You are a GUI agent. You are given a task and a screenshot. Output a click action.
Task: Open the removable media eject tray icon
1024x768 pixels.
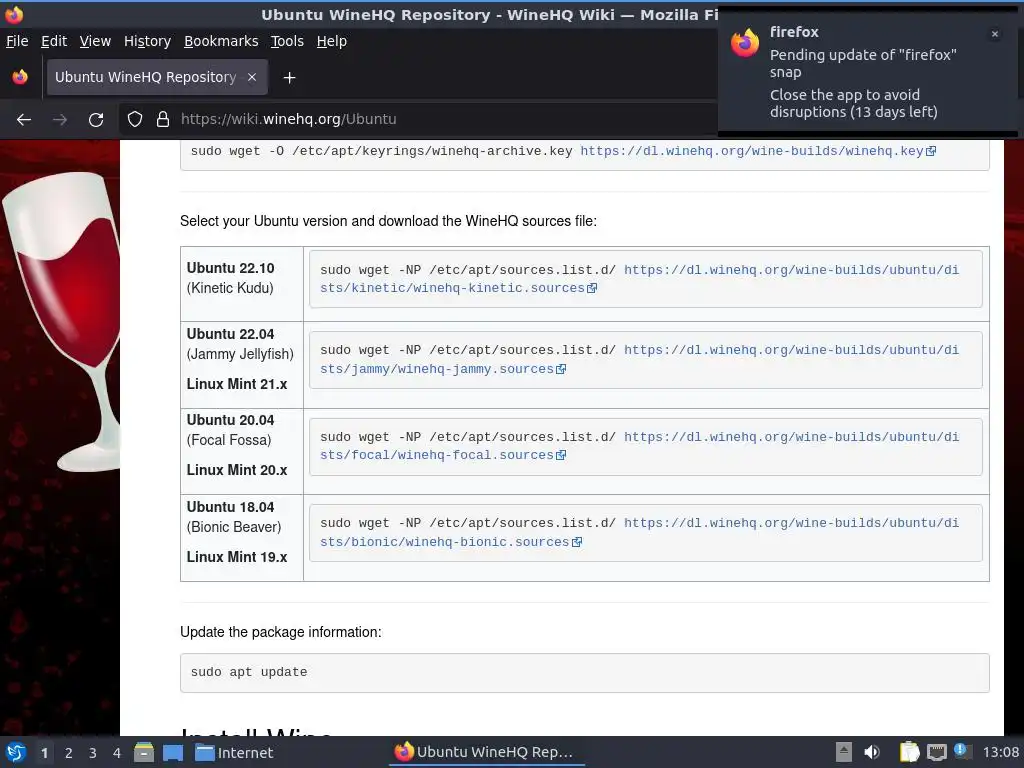pyautogui.click(x=844, y=752)
